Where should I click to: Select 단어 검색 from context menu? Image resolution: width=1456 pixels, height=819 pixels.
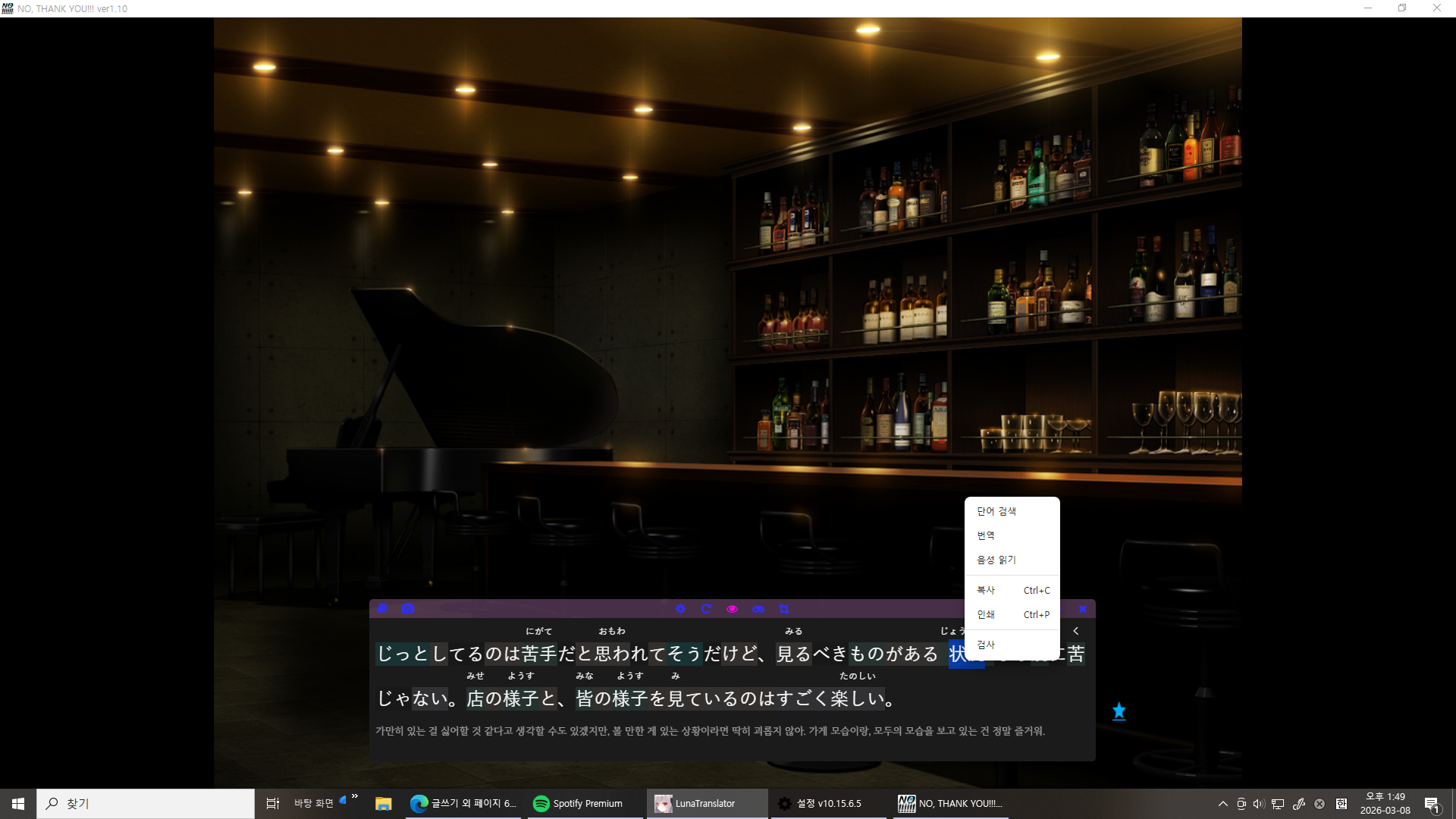[x=996, y=511]
